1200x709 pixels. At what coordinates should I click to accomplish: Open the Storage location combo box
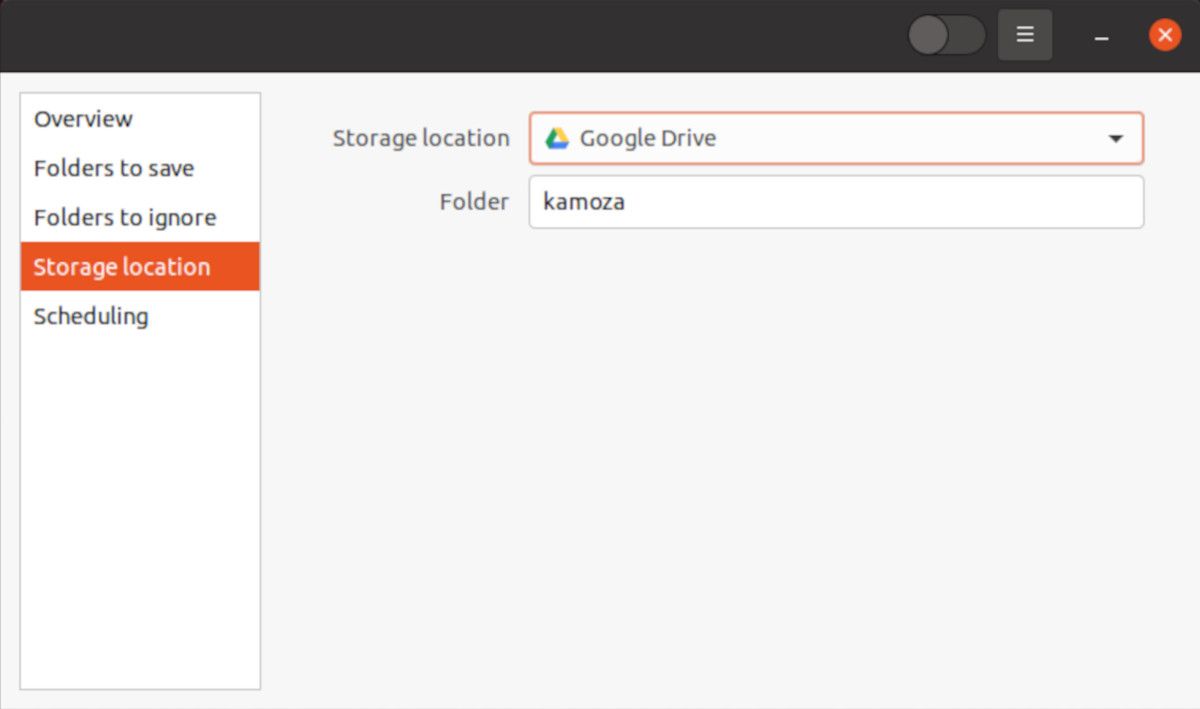(x=835, y=138)
